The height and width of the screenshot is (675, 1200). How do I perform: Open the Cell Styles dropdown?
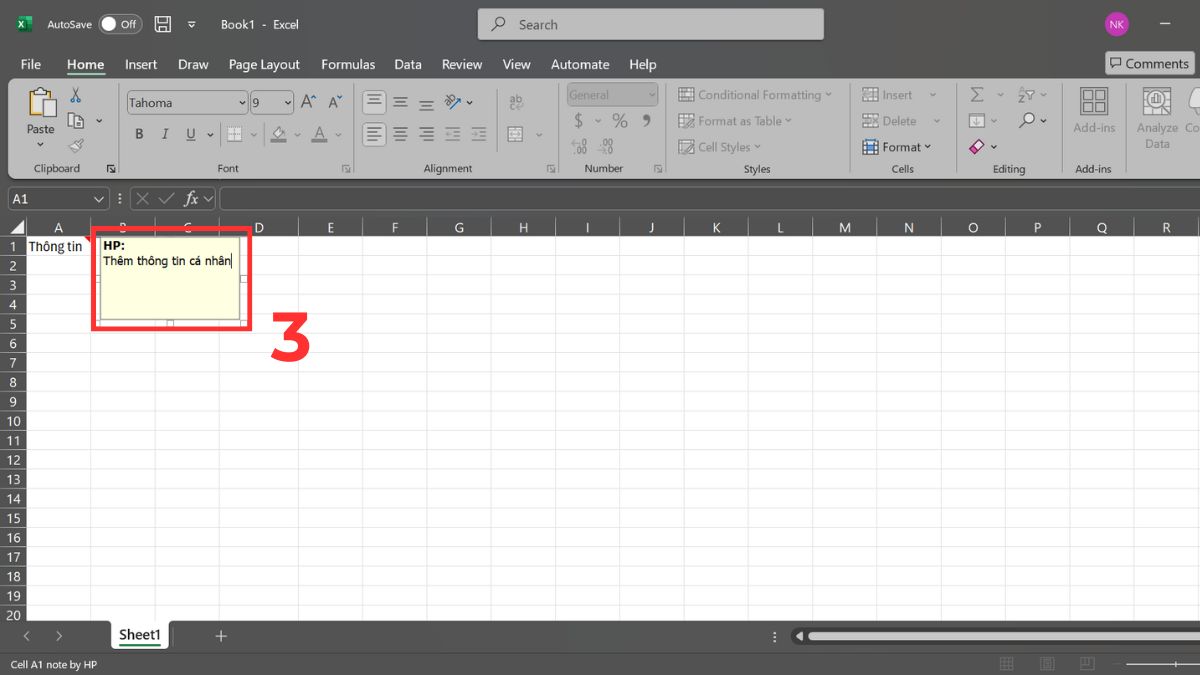(720, 147)
